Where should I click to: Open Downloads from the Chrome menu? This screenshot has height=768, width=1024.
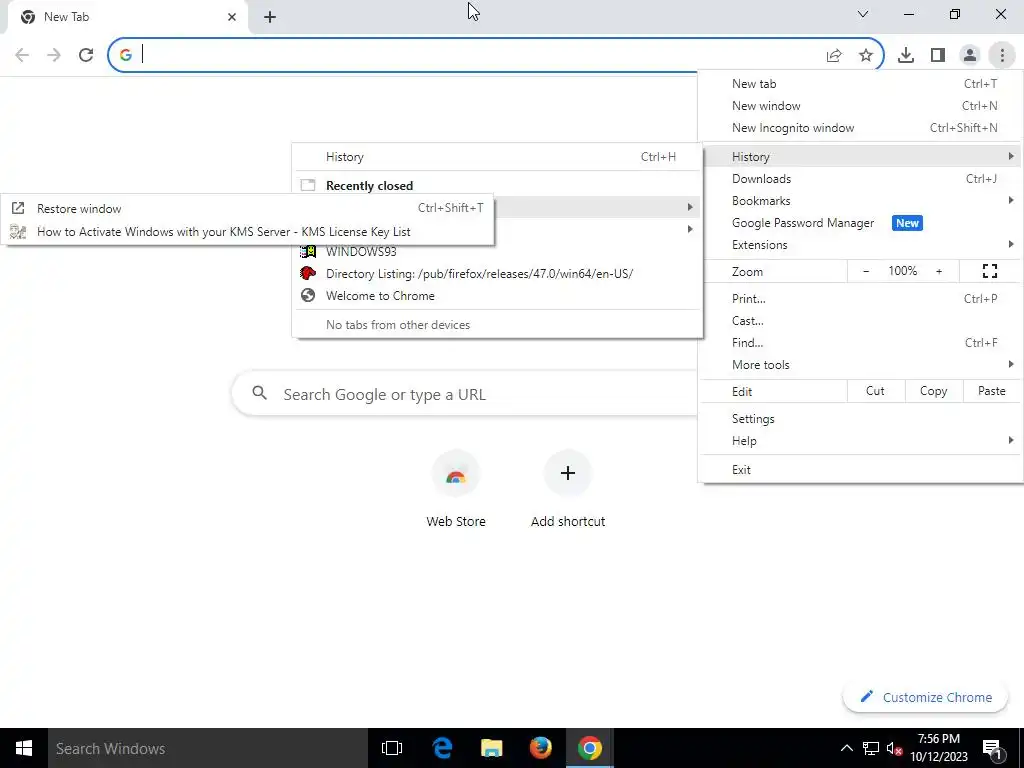pos(860,179)
